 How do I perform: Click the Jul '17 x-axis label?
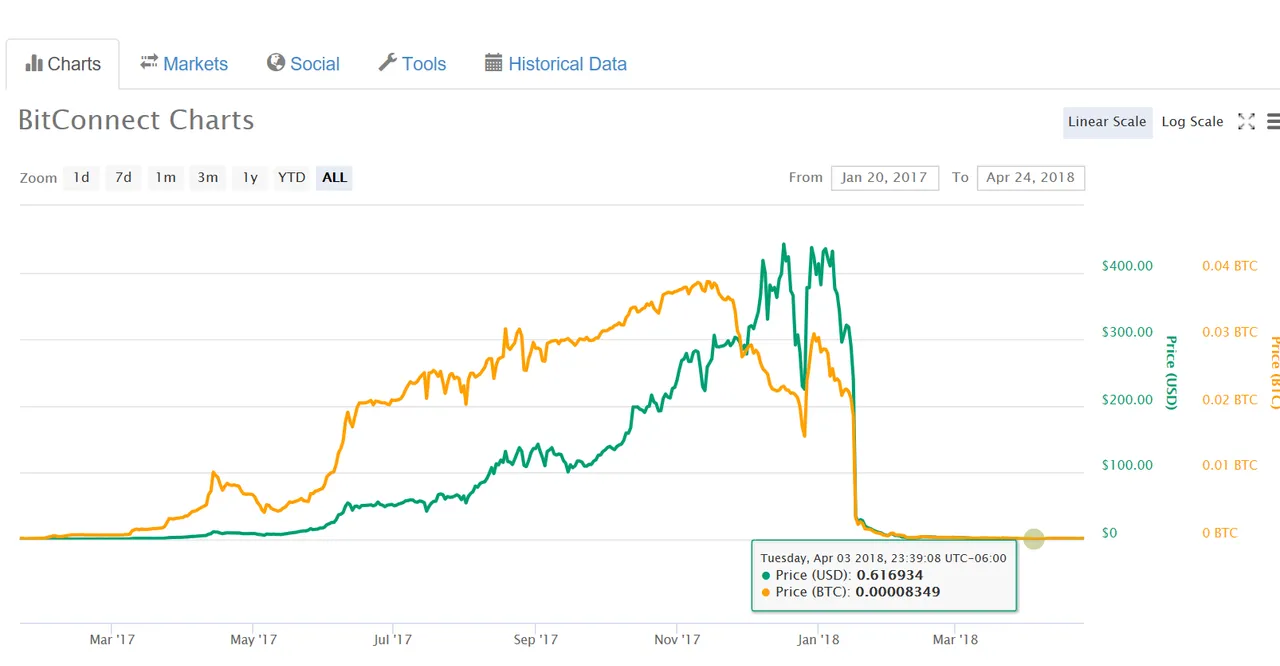[393, 639]
